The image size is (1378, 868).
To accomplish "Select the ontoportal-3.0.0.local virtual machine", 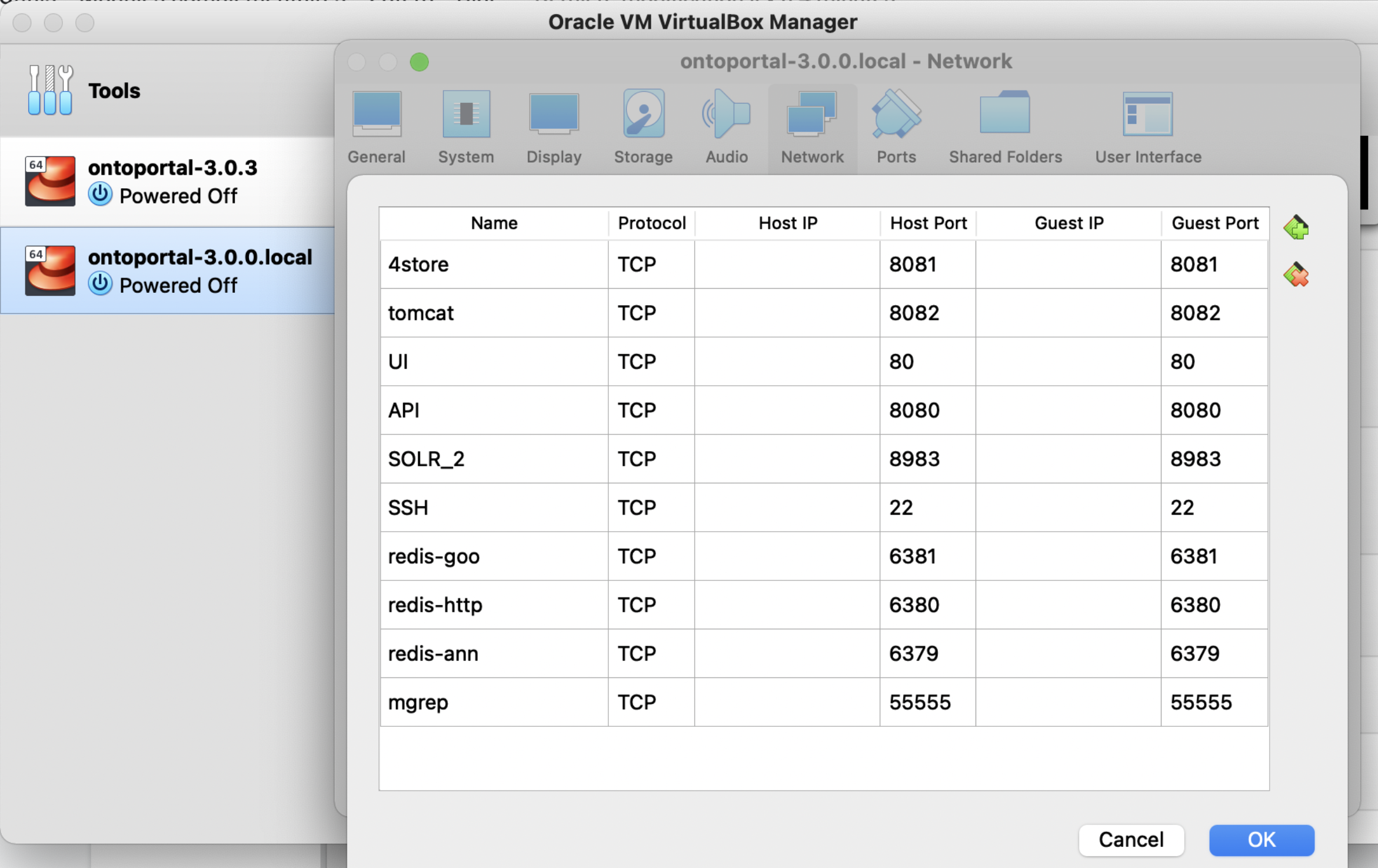I will [168, 271].
